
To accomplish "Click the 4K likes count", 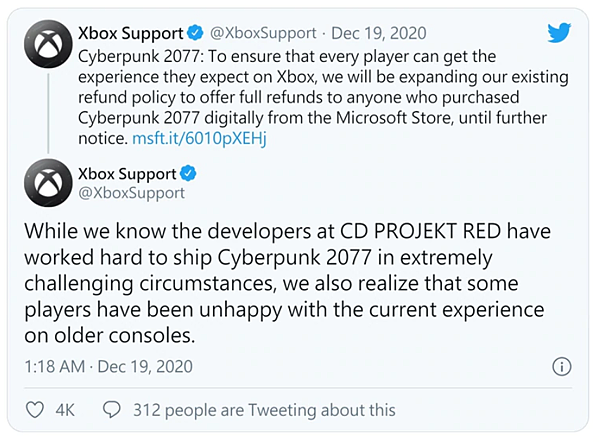I will click(65, 410).
